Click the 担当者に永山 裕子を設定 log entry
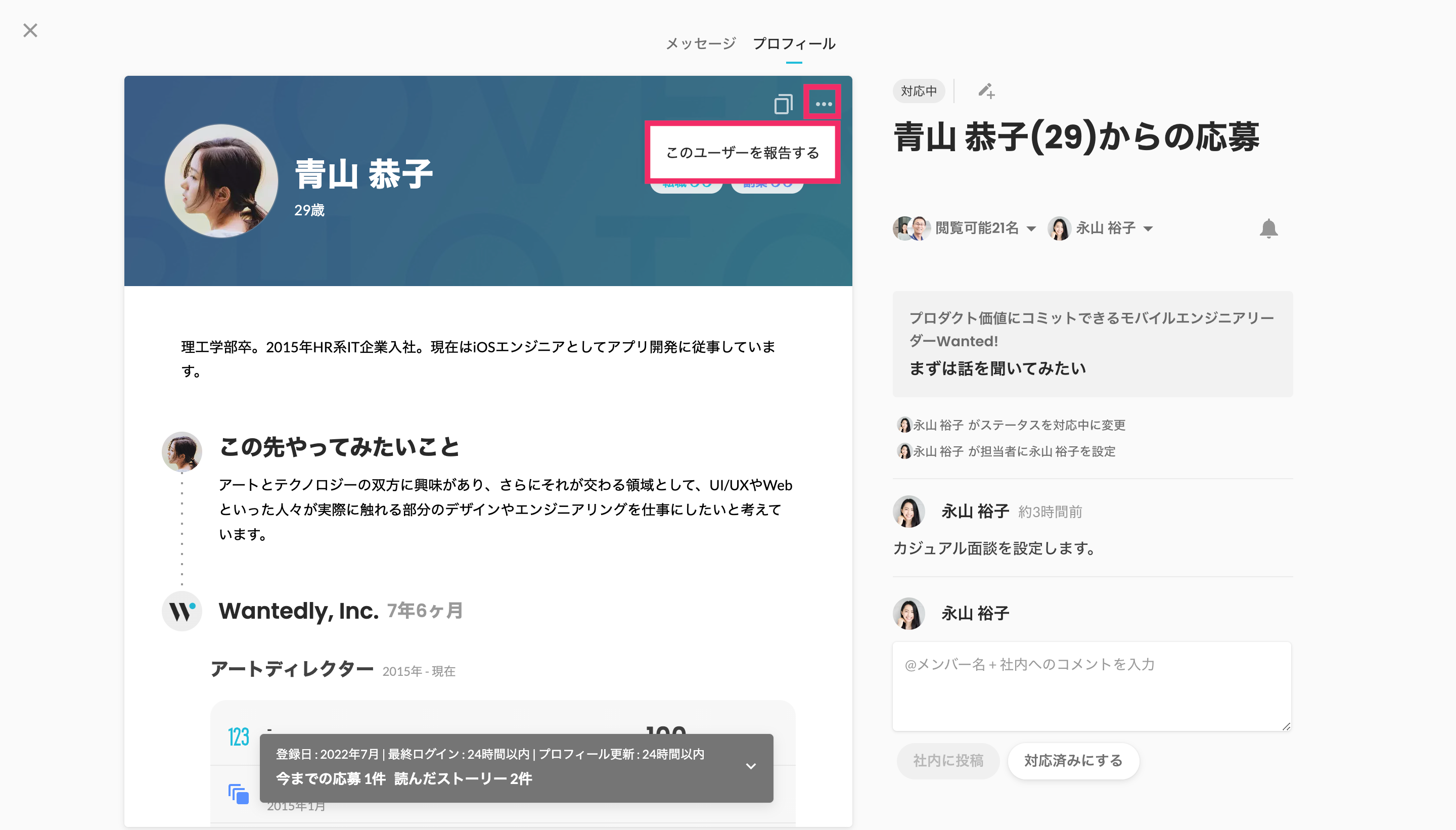 tap(1006, 451)
